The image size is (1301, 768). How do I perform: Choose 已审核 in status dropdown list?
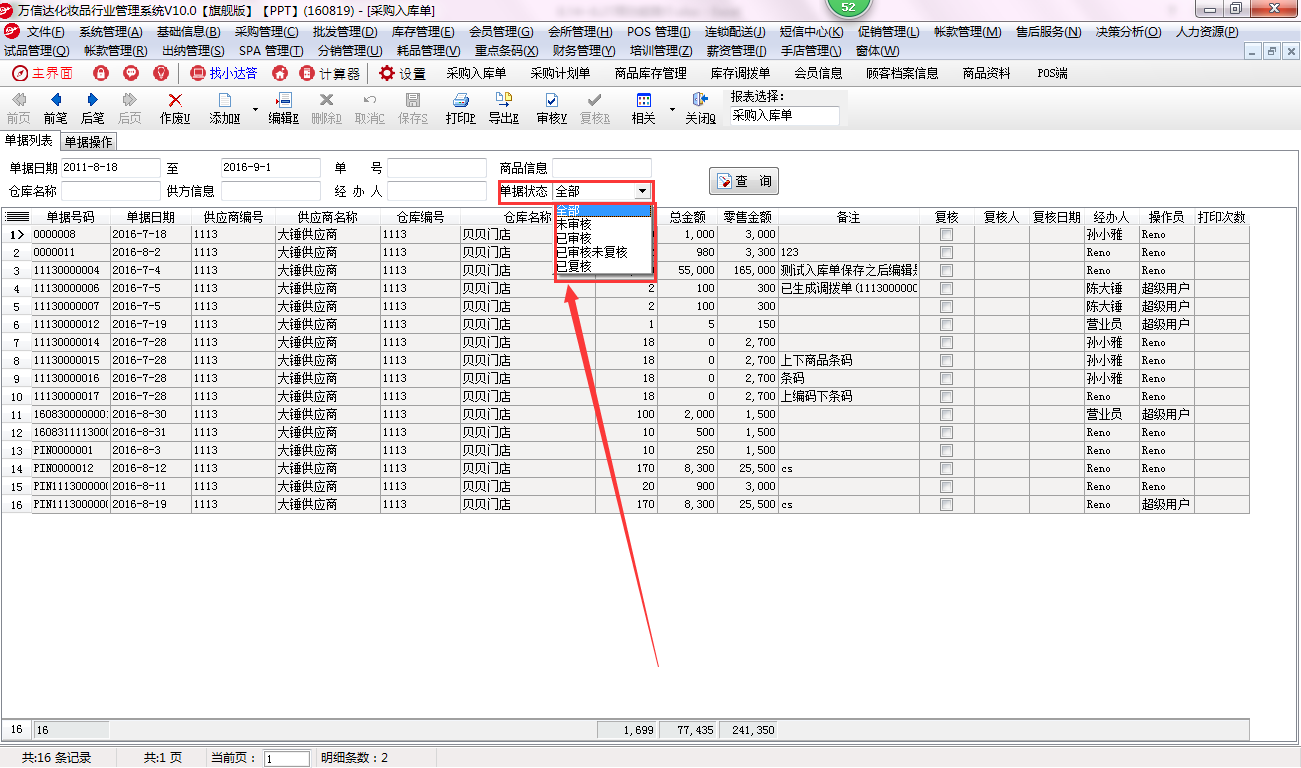[x=603, y=238]
